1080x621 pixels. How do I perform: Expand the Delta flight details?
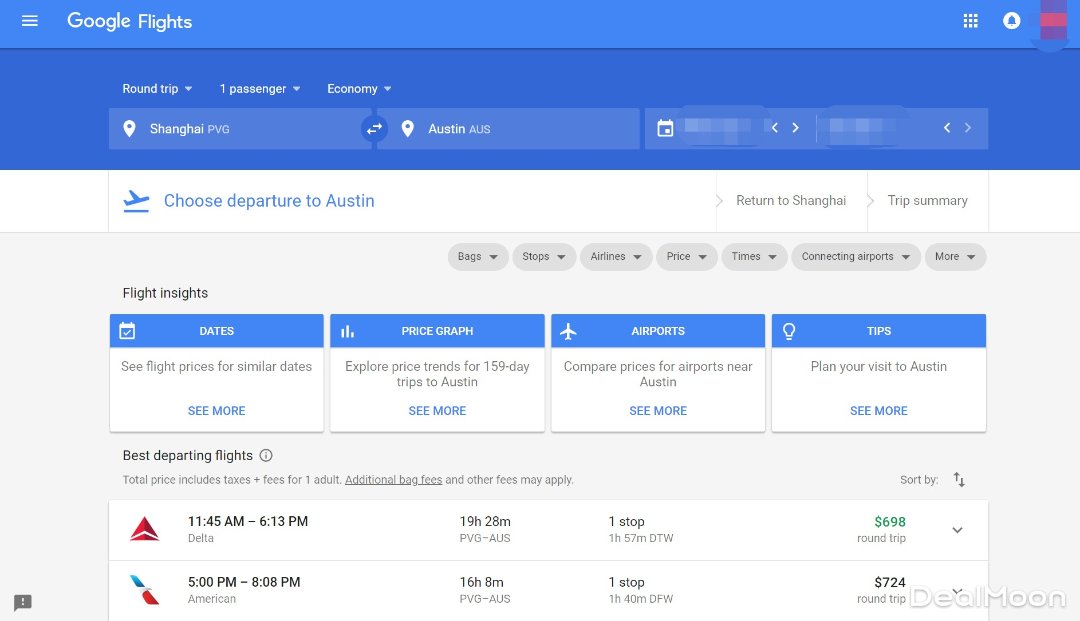point(957,530)
